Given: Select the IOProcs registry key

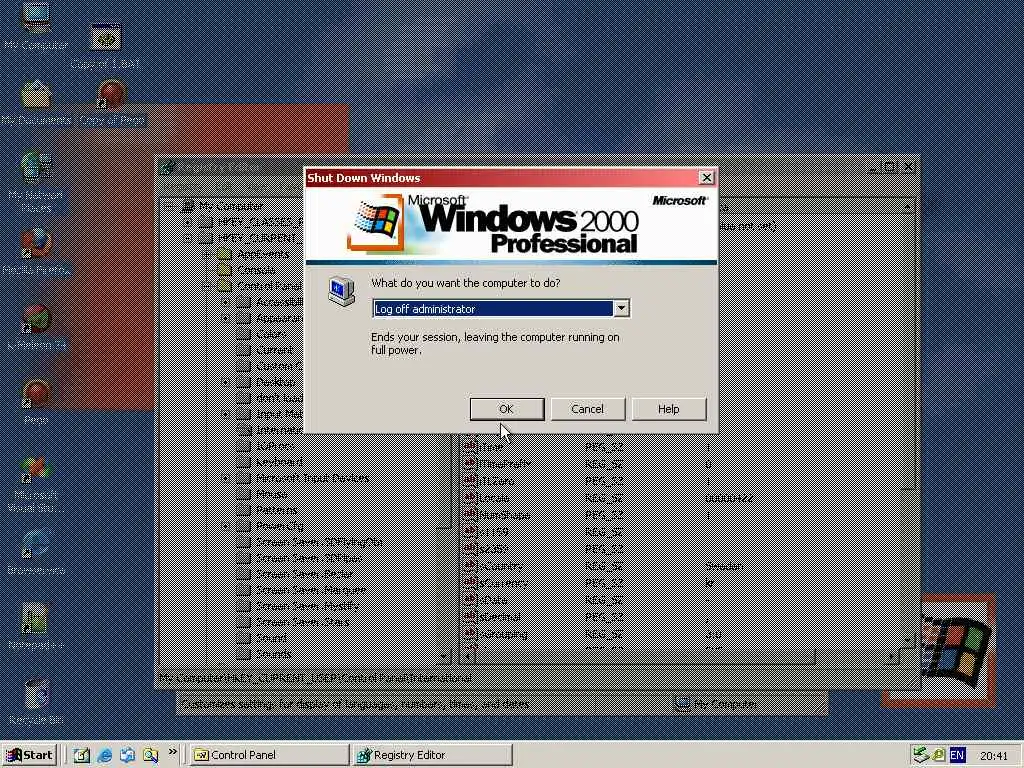Looking at the screenshot, I should [x=275, y=446].
